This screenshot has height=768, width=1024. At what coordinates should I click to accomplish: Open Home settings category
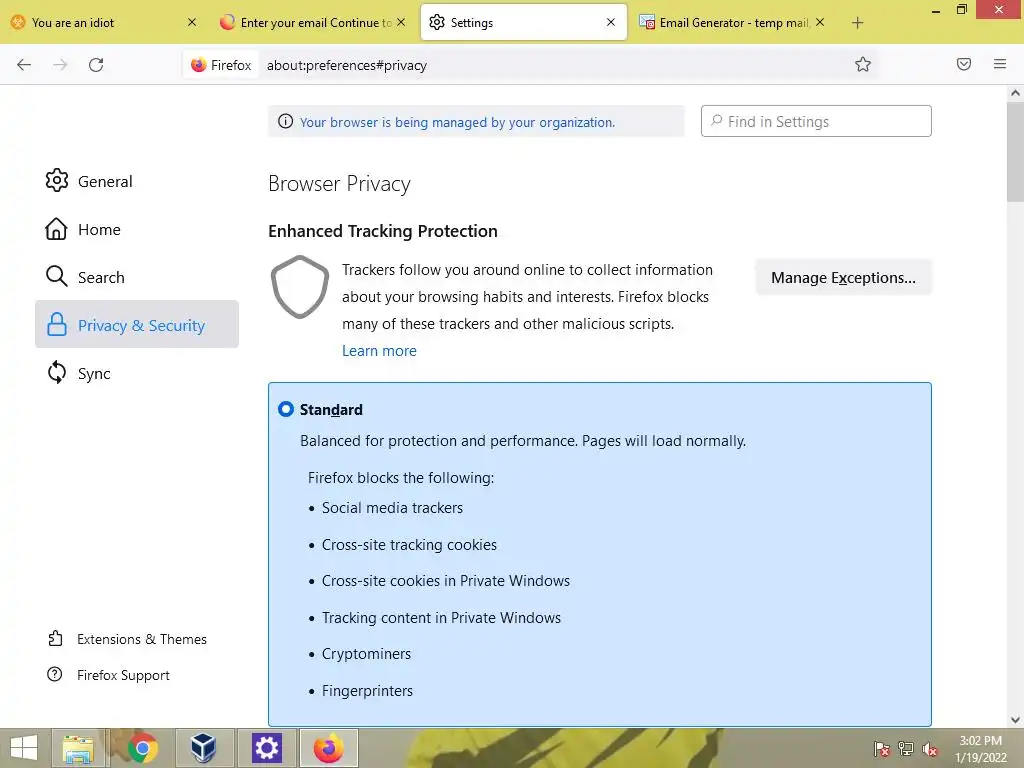(137, 229)
